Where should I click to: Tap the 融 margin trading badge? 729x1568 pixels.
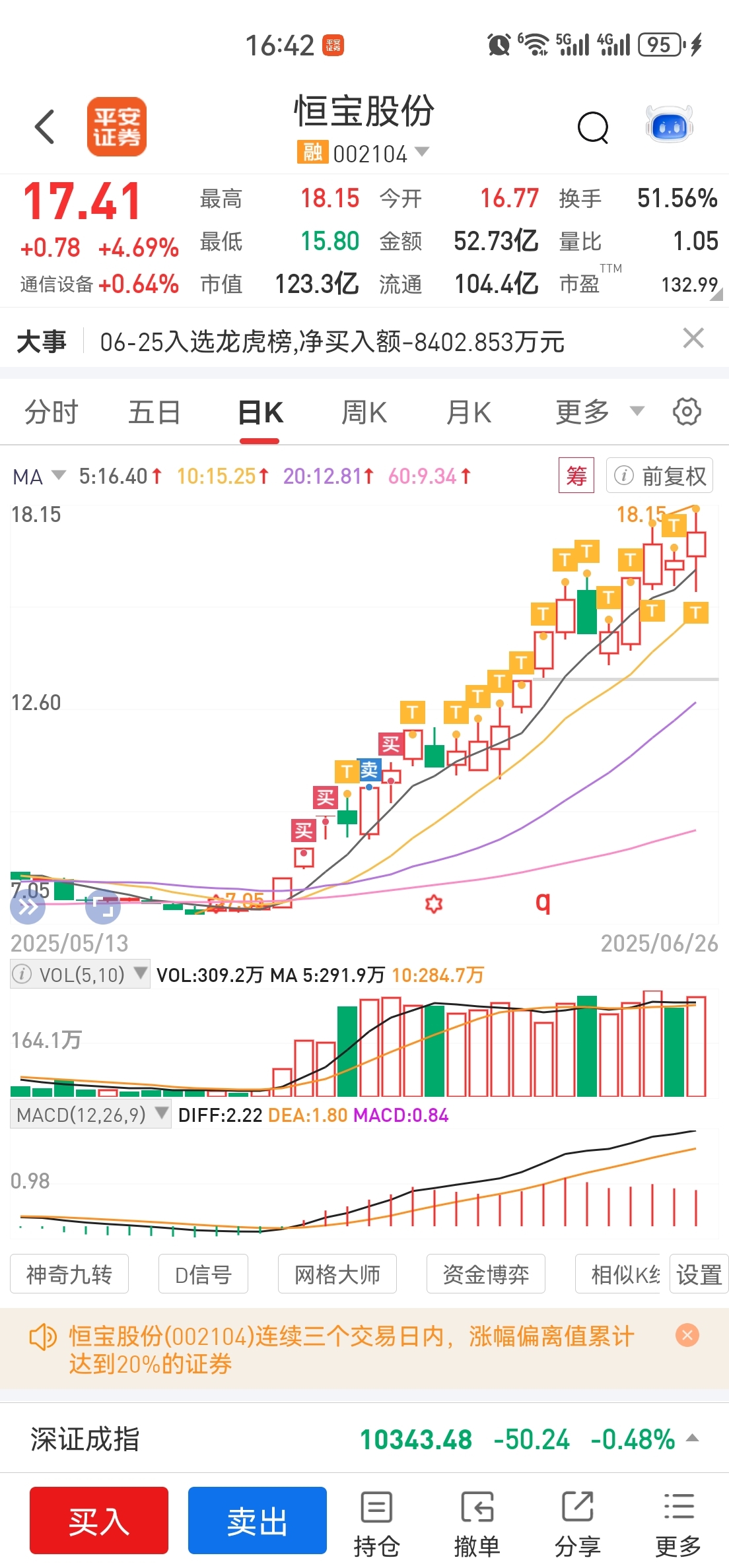click(x=312, y=152)
